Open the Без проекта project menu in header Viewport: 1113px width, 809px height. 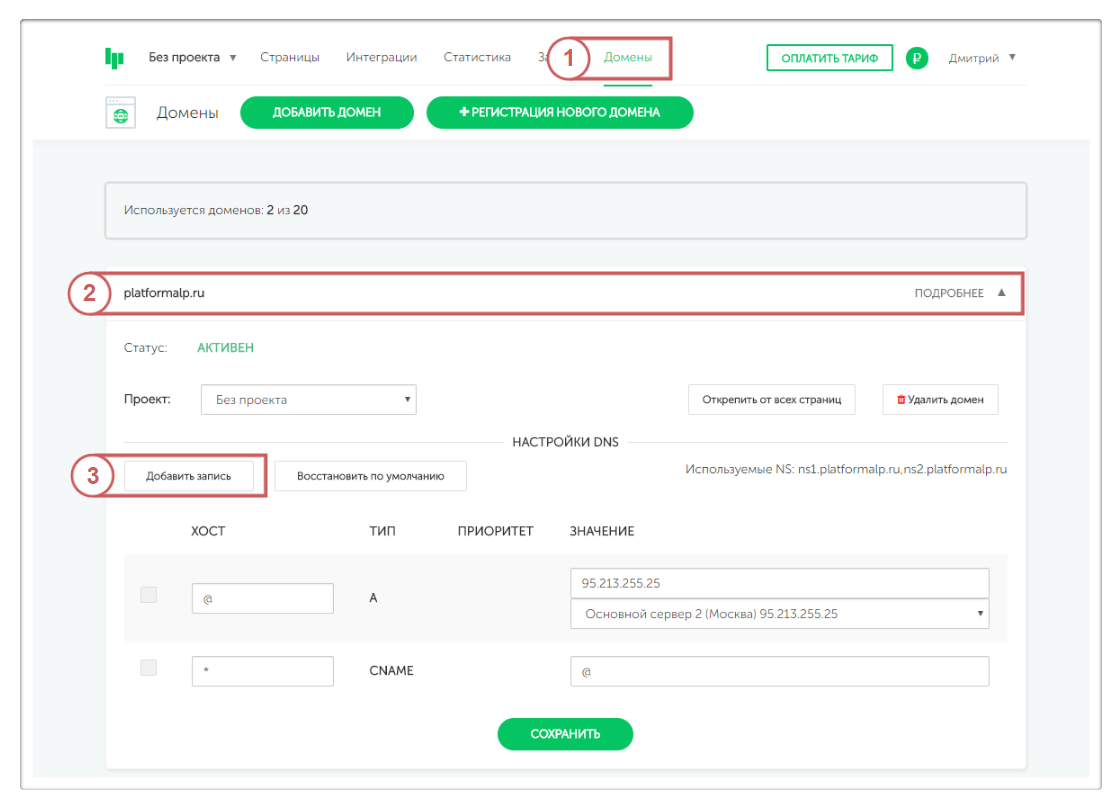point(192,58)
